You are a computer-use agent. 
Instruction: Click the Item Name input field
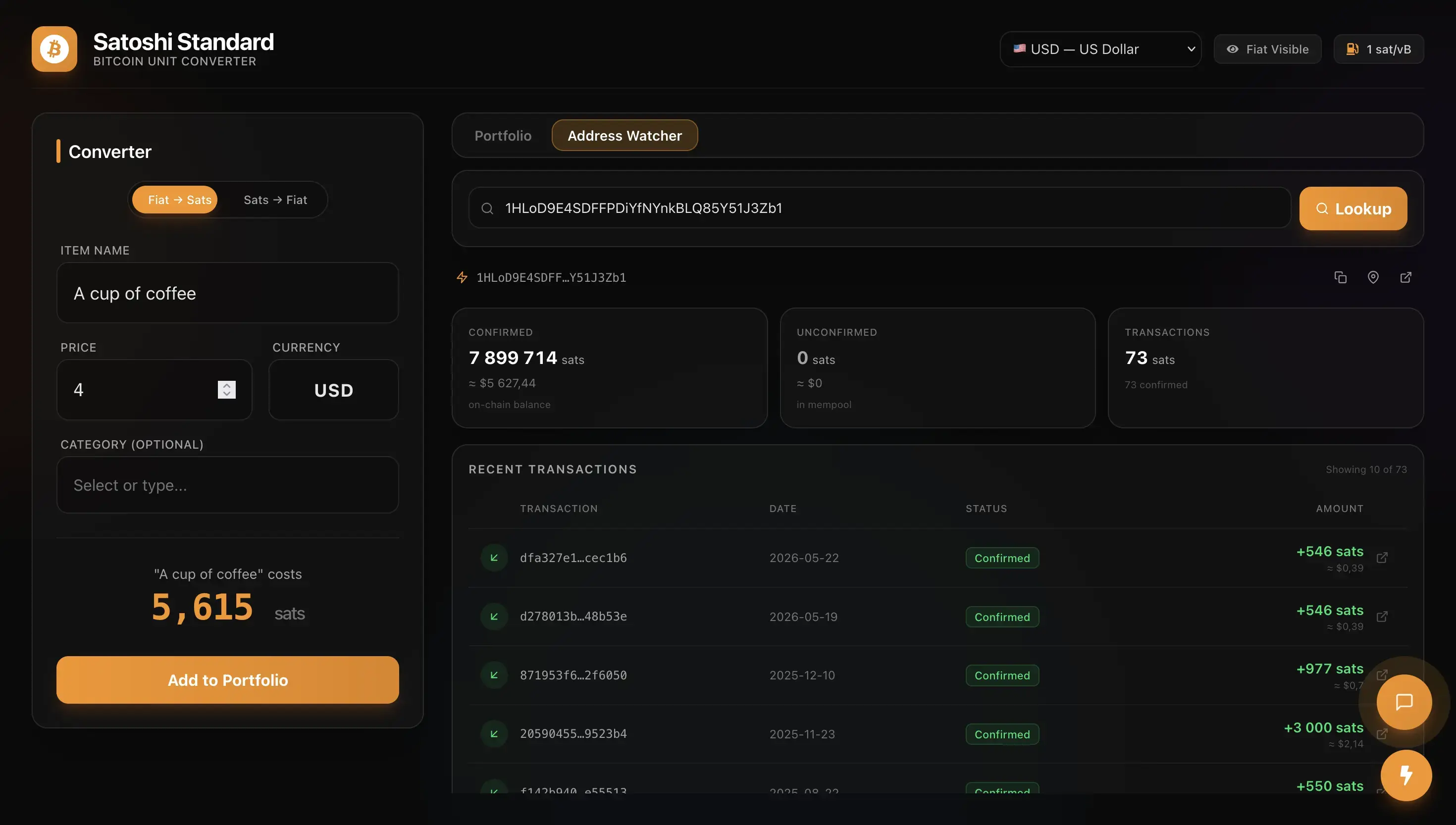(228, 293)
